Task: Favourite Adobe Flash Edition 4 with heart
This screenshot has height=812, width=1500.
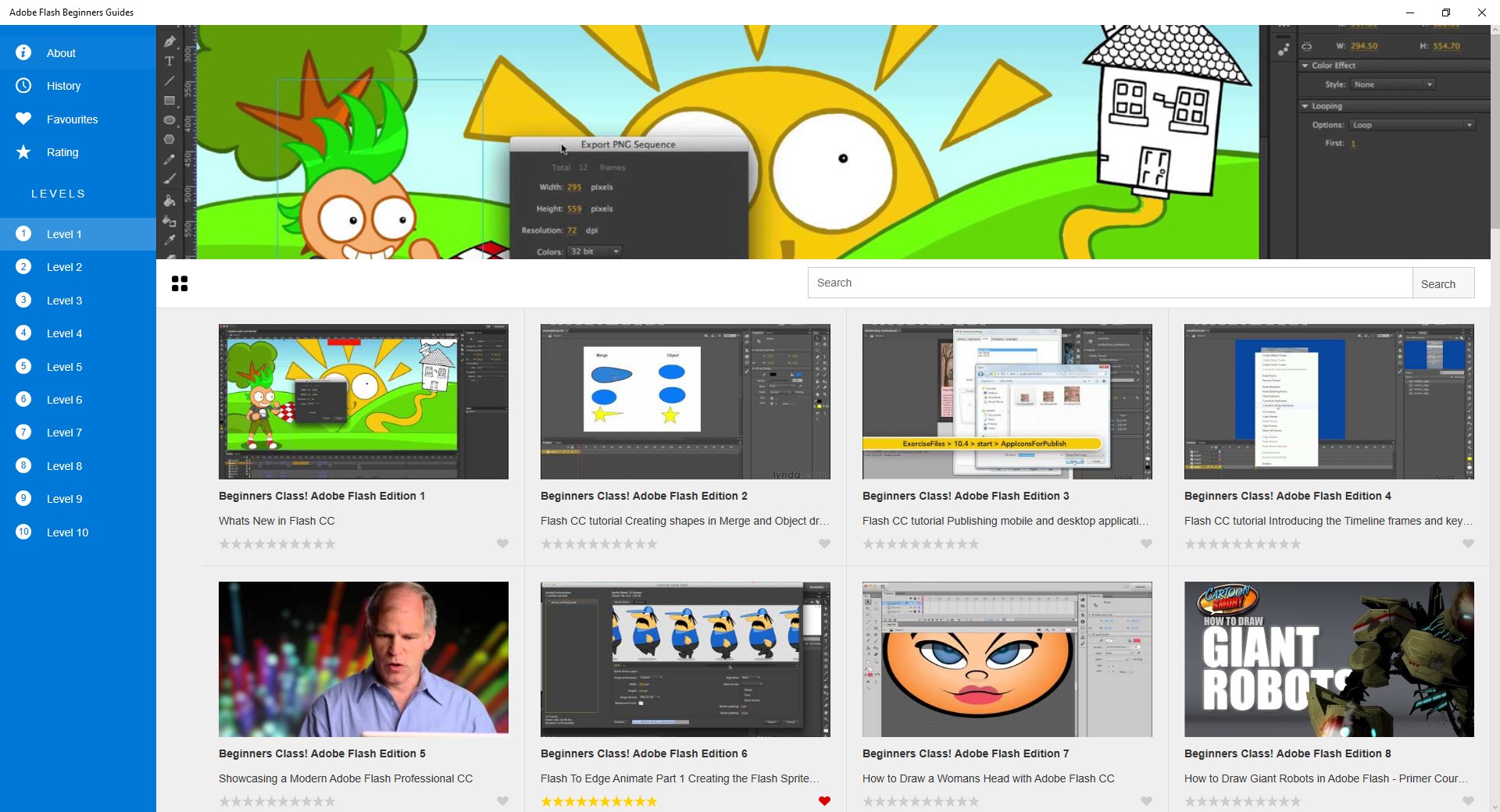Action: pyautogui.click(x=1468, y=543)
